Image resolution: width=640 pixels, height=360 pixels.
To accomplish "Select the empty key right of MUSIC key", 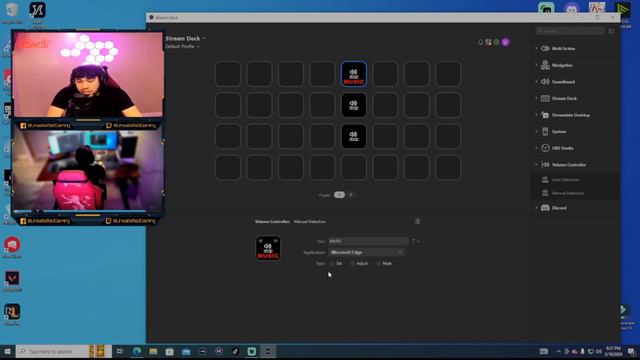I will (x=385, y=74).
